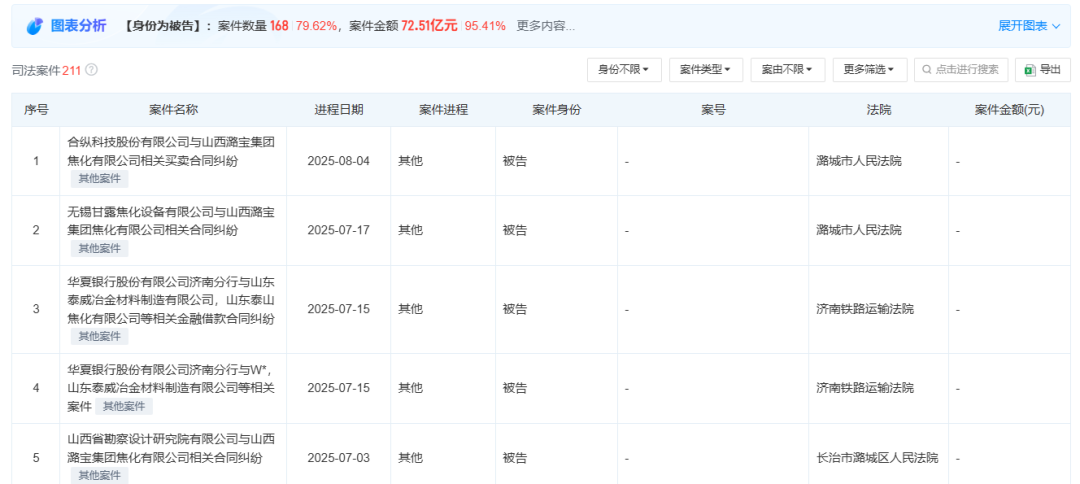
Task: Click date 2025-07-15 in row 3
Action: [x=339, y=309]
